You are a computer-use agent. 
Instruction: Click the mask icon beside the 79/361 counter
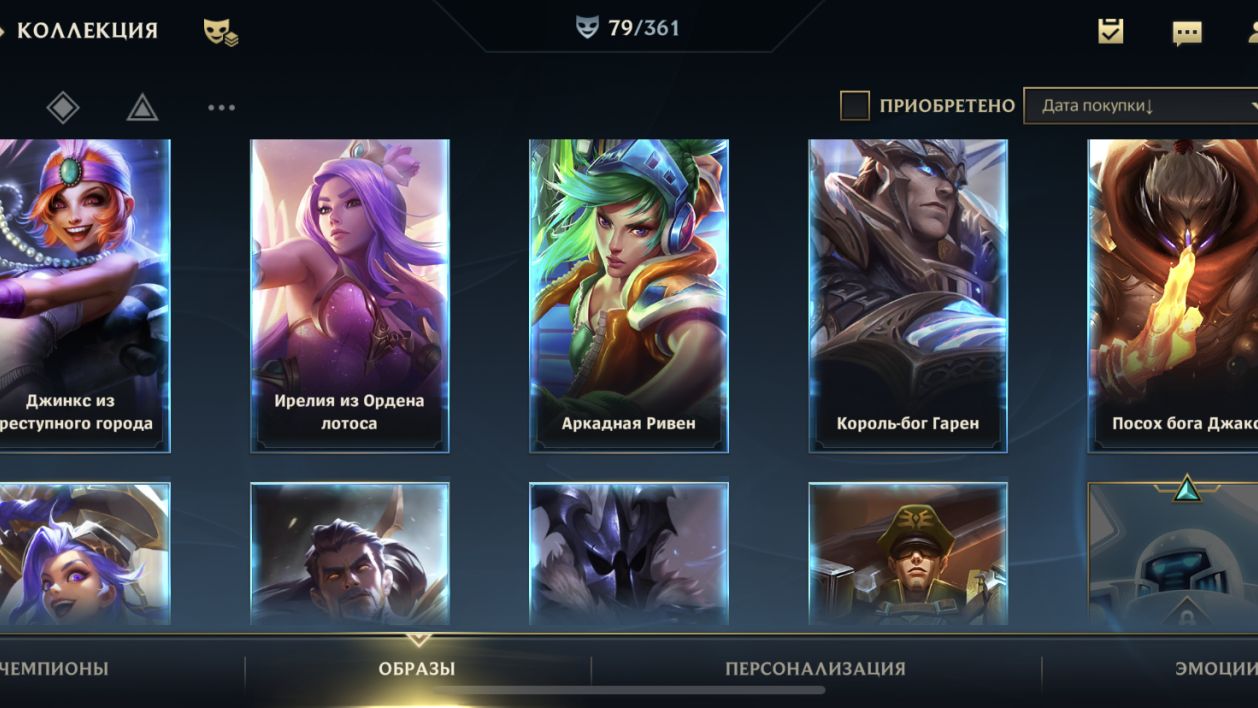tap(588, 28)
